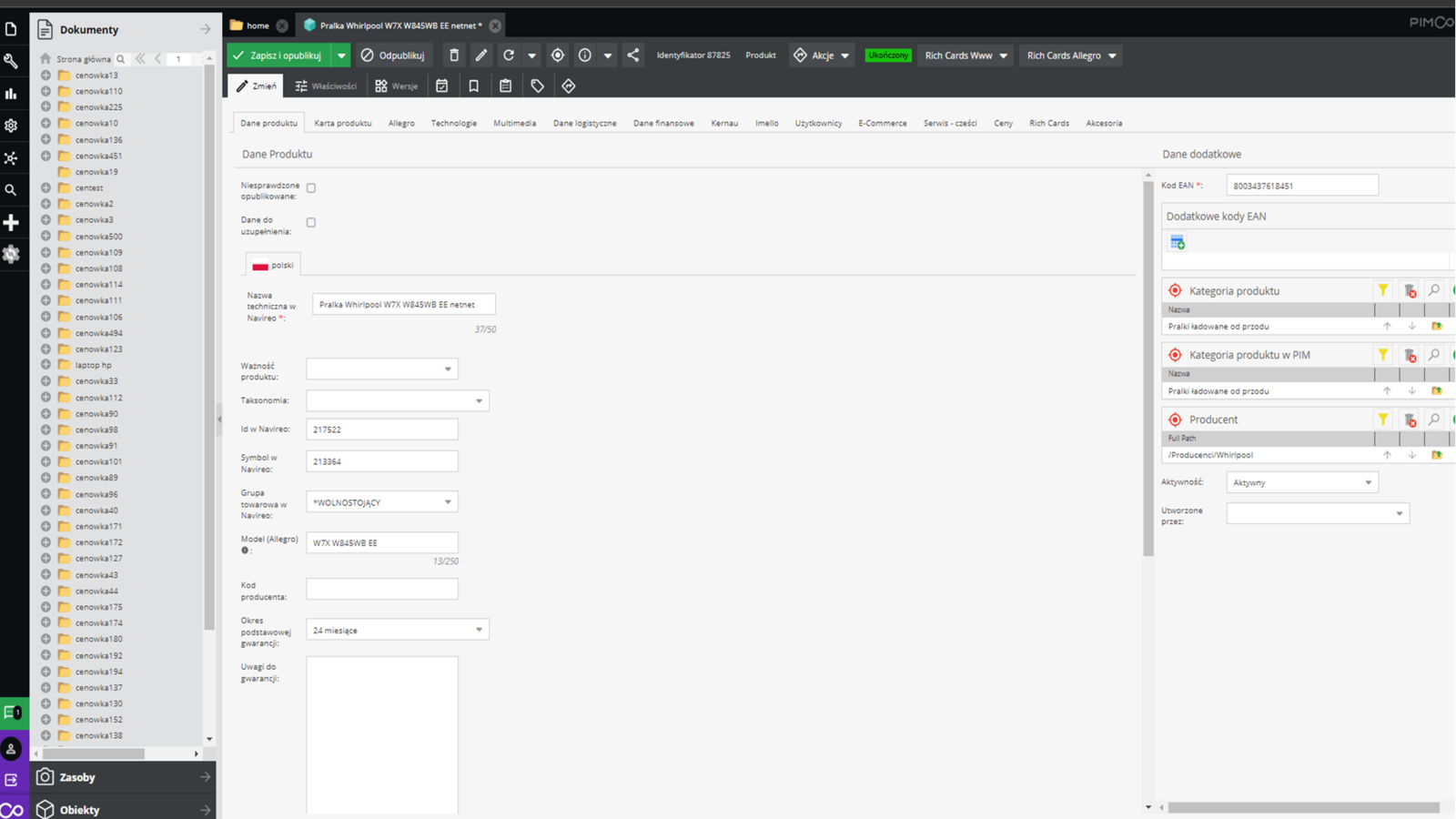The image size is (1456, 819).
Task: Switch to Karta produktu tab
Action: pyautogui.click(x=343, y=123)
